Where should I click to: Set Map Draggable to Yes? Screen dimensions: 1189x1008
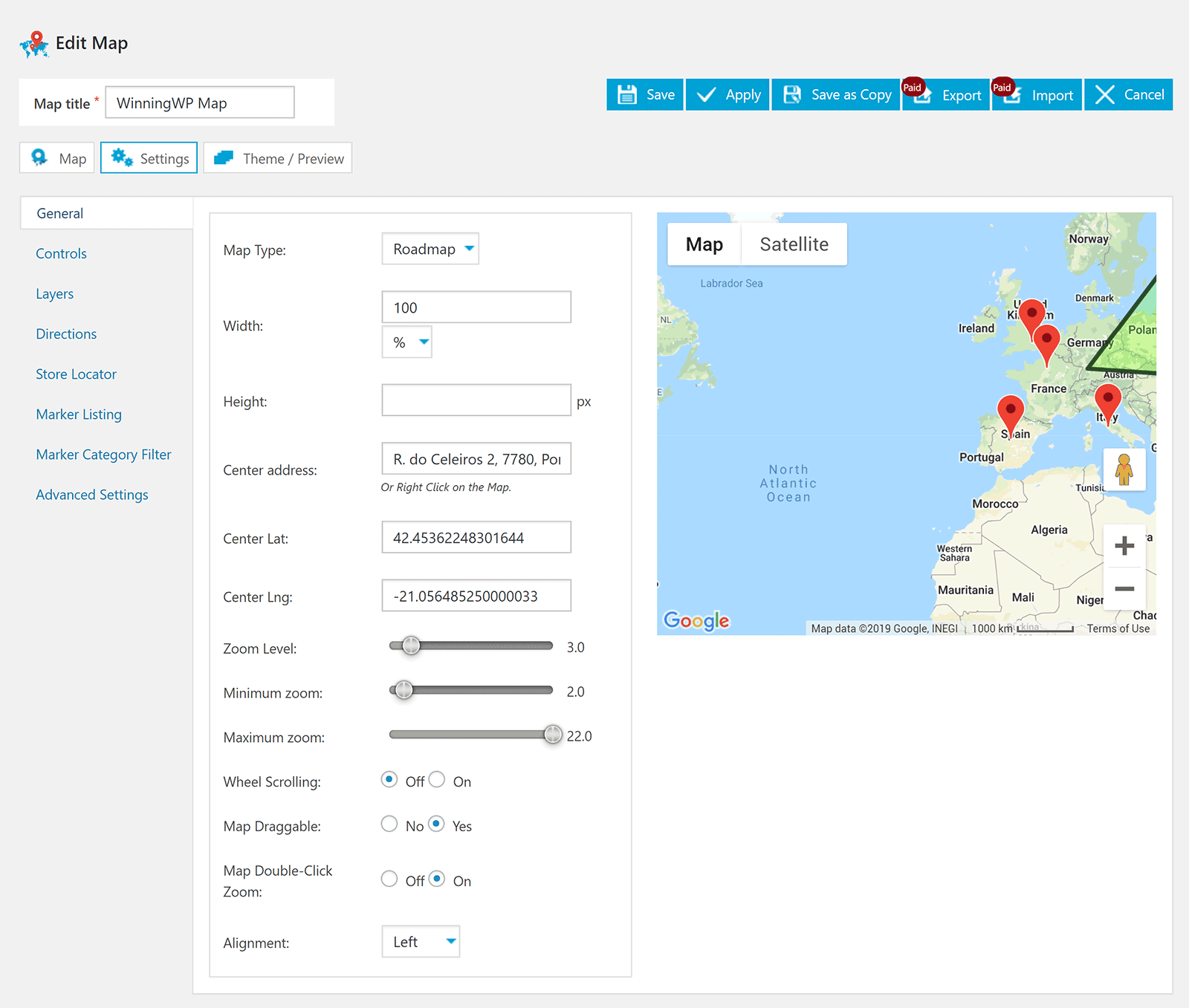437,824
